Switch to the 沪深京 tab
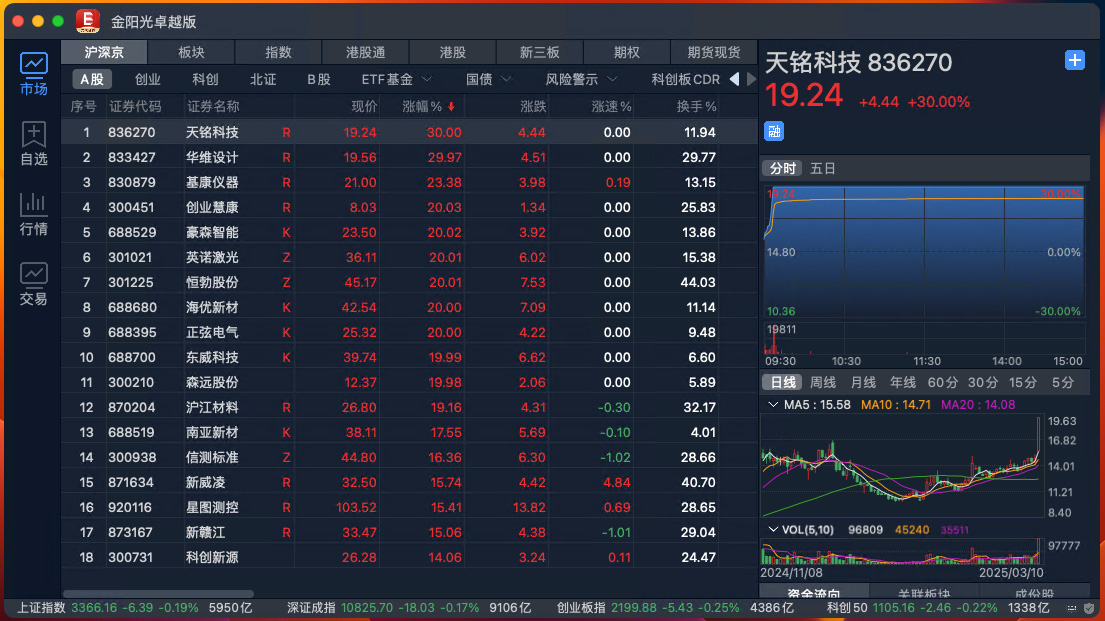Screen dimensions: 1105x621 [x=104, y=52]
